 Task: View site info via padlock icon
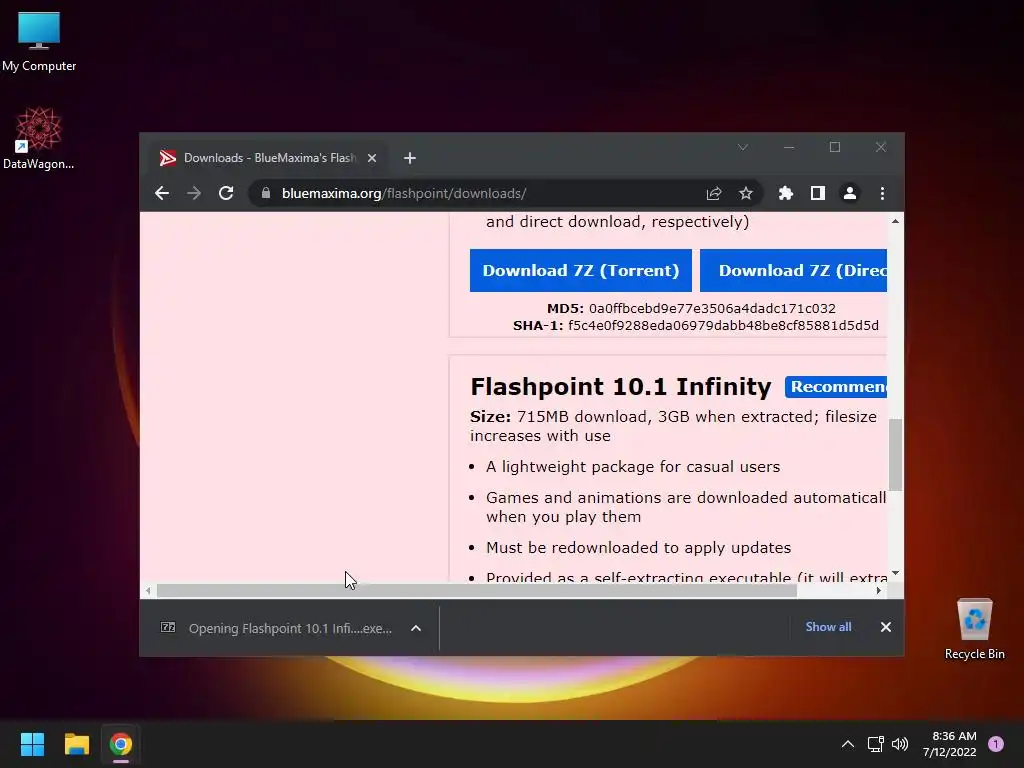coord(265,193)
